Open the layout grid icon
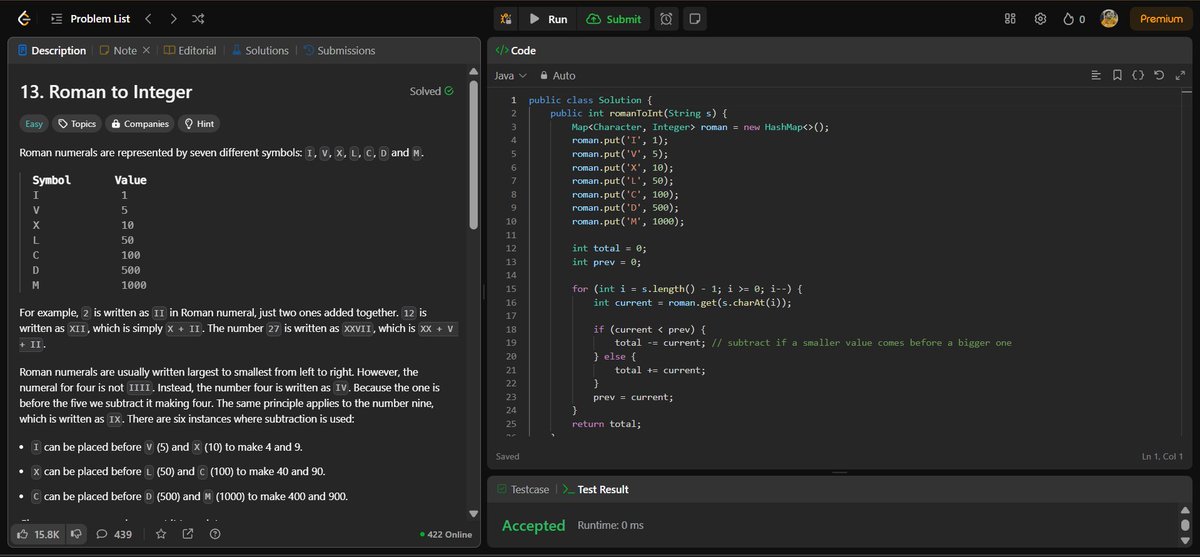The image size is (1200, 557). coord(1010,19)
